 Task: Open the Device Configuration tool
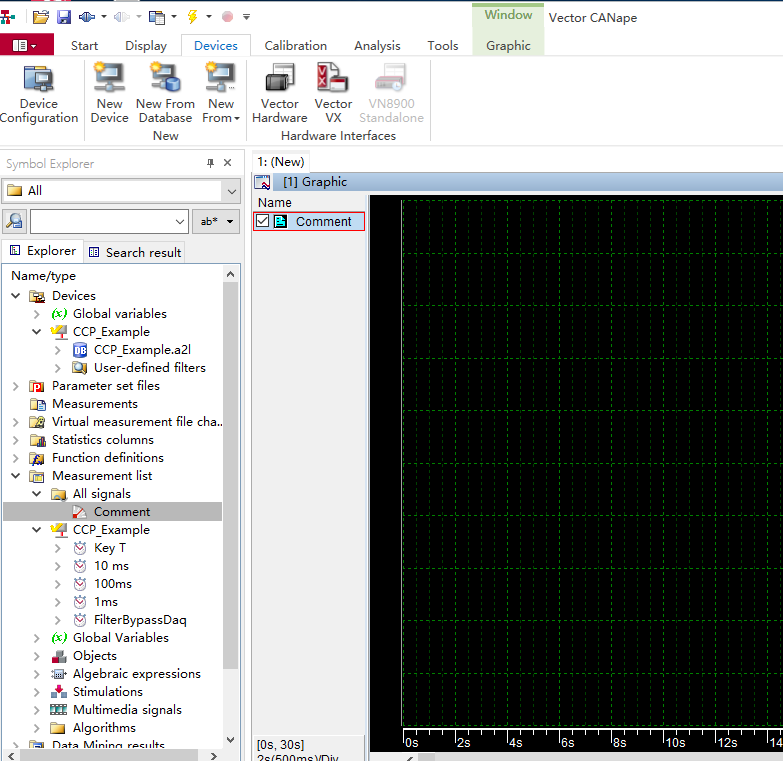coord(38,94)
